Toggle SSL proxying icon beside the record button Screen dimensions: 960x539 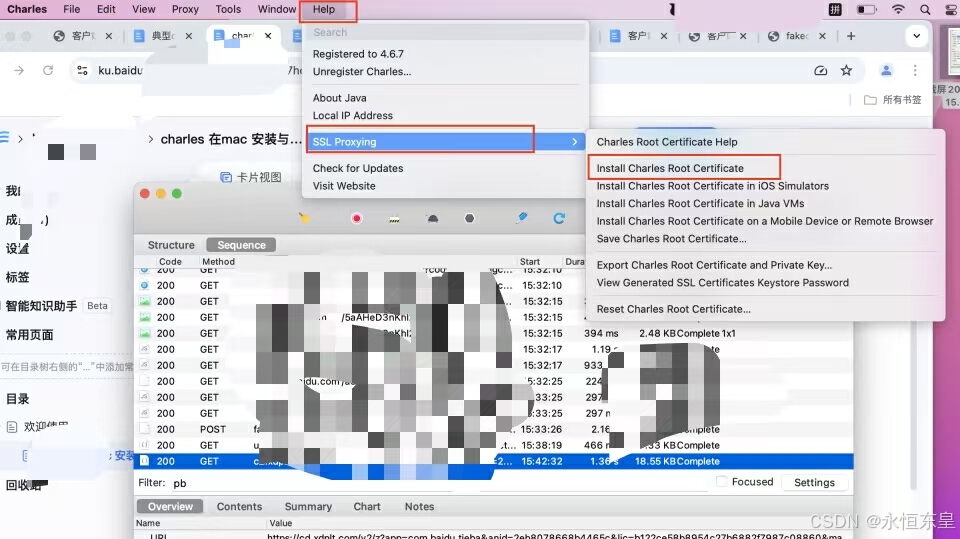(394, 219)
